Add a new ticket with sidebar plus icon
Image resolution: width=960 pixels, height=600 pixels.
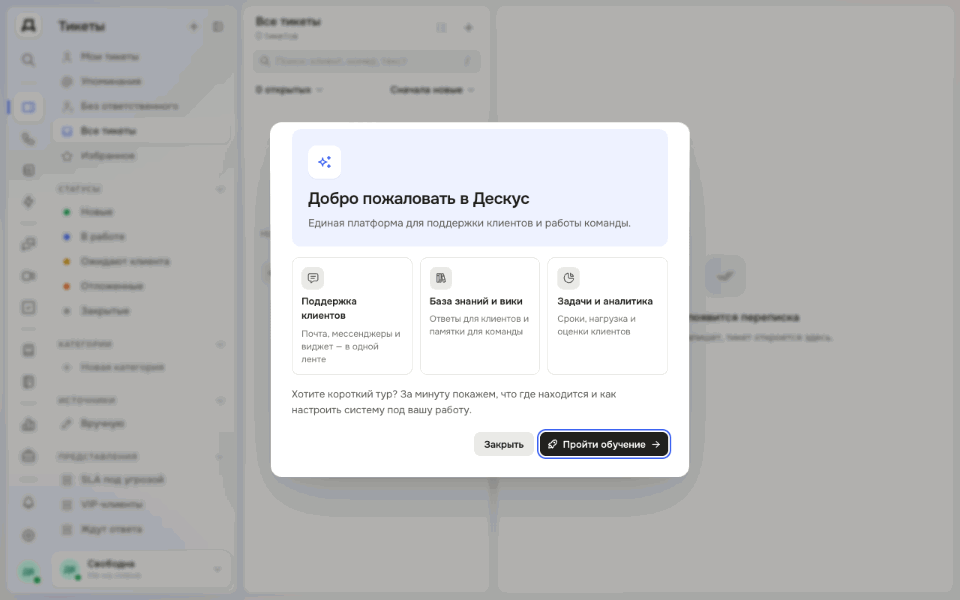click(193, 26)
